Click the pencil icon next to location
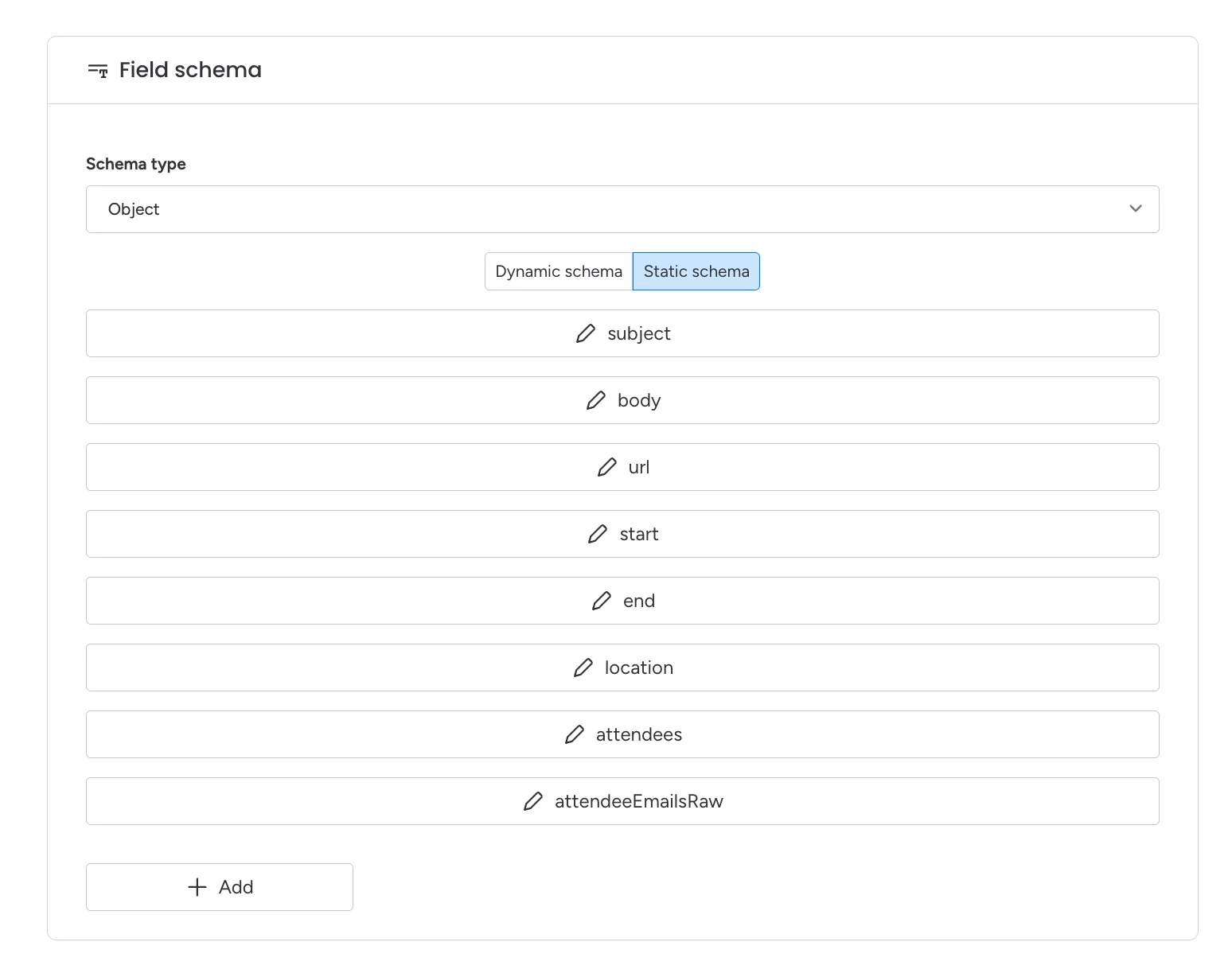The image size is (1232, 977). (x=585, y=668)
